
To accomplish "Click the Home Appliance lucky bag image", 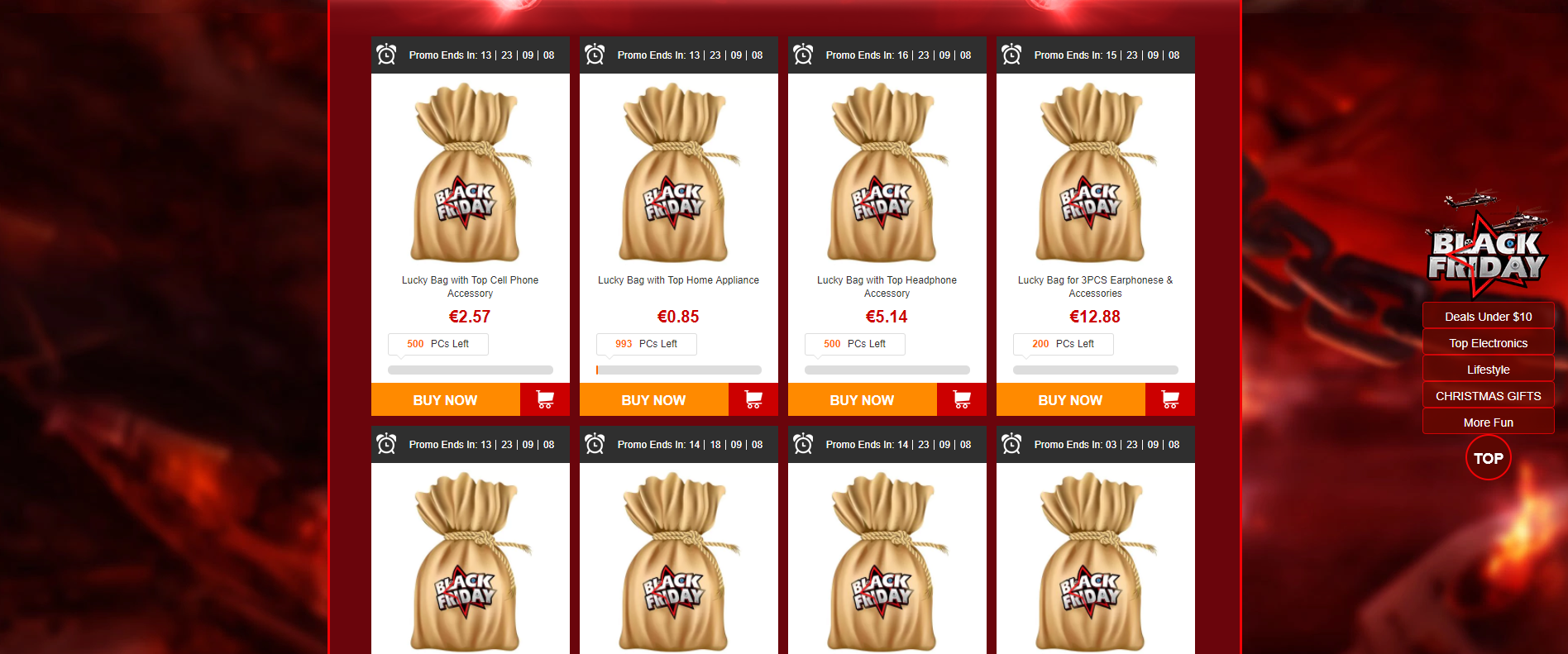I will 678,172.
